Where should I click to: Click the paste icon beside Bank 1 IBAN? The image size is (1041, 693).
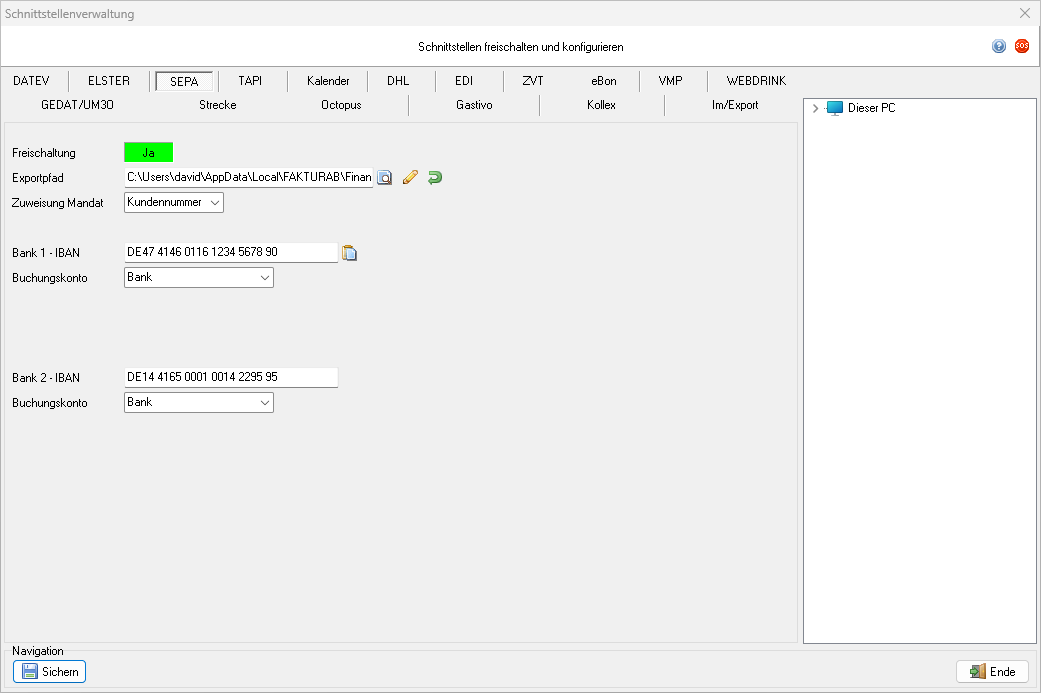(350, 253)
